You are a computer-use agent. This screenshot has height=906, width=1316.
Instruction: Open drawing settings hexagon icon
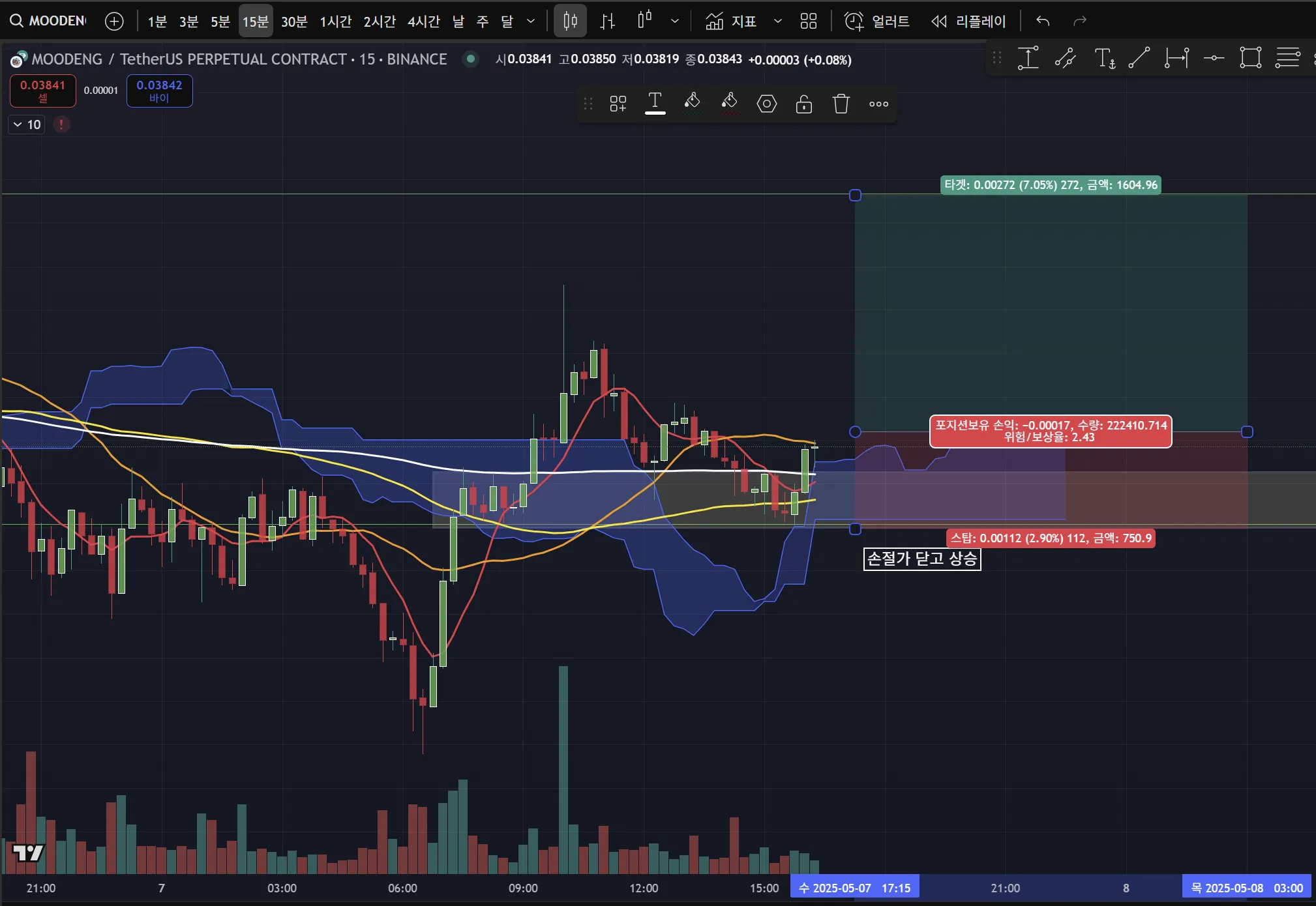tap(766, 104)
